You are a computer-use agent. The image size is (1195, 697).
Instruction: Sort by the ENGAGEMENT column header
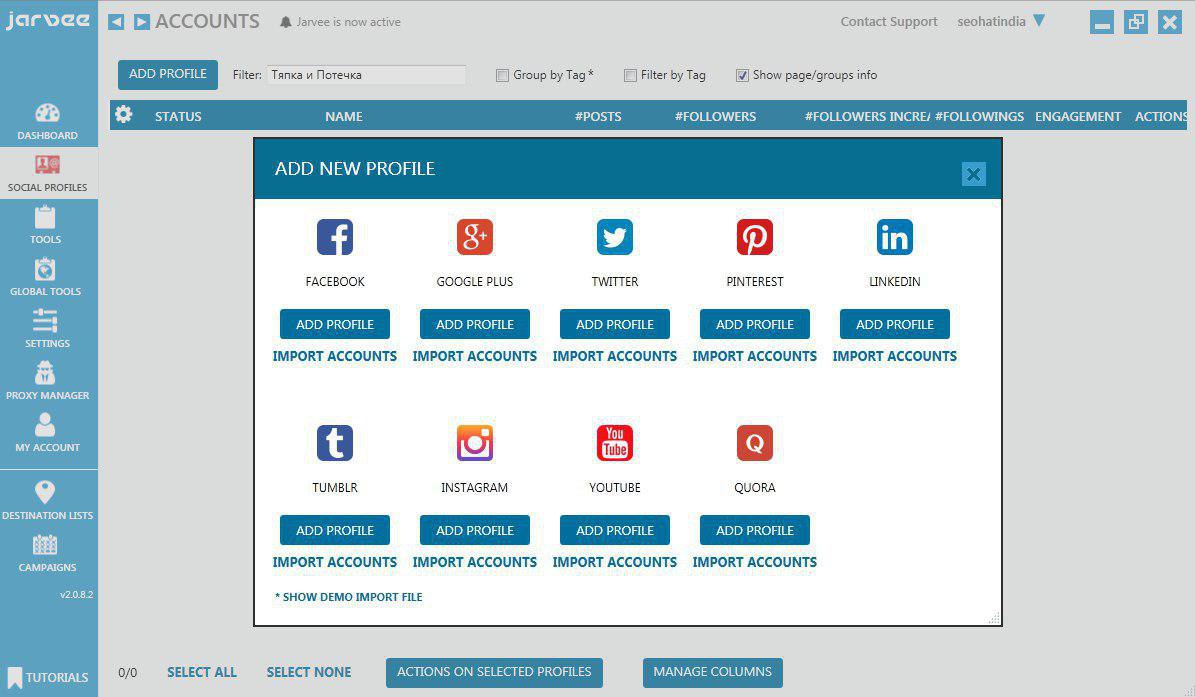(x=1078, y=117)
